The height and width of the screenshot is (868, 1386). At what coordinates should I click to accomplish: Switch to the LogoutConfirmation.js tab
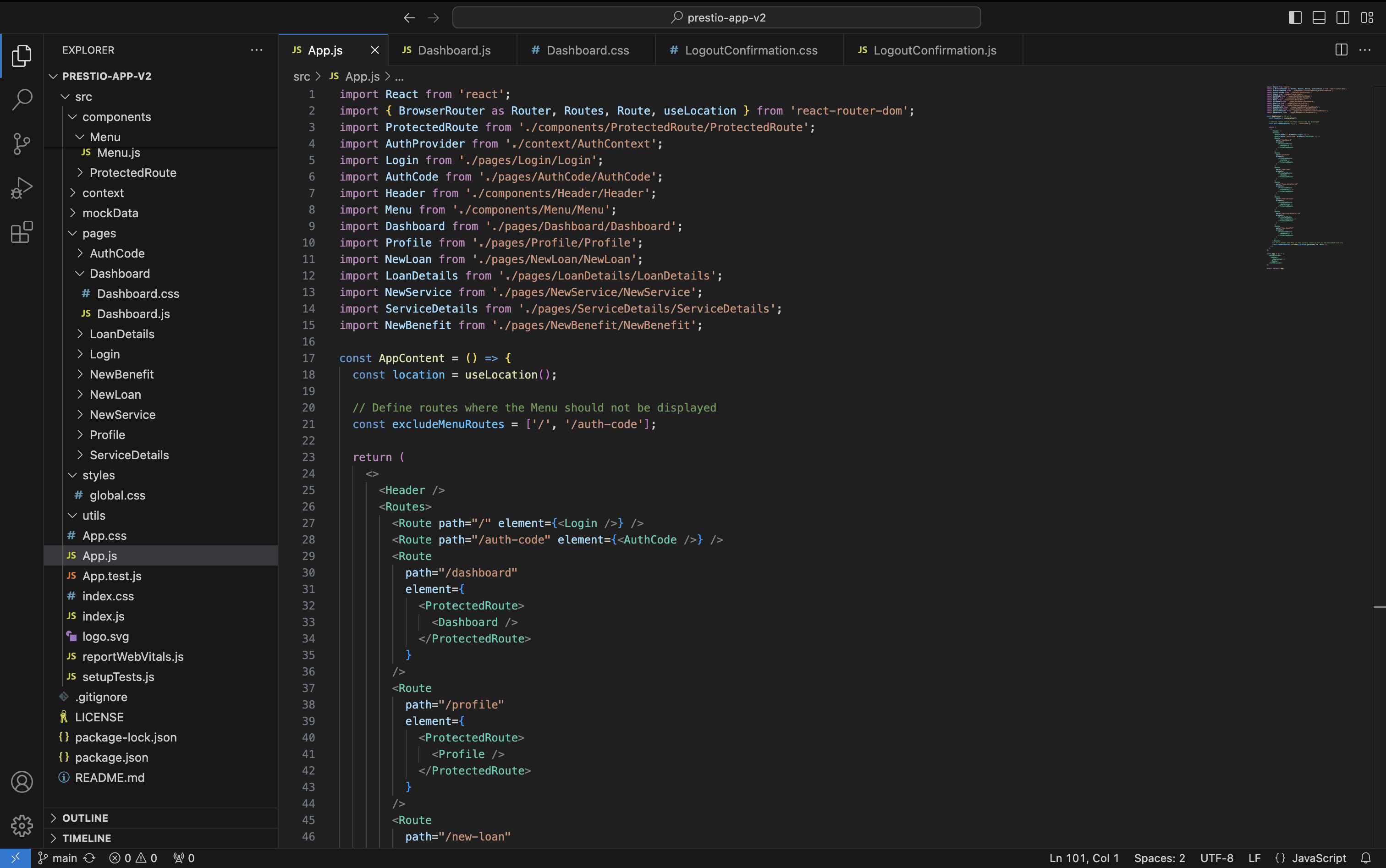934,50
